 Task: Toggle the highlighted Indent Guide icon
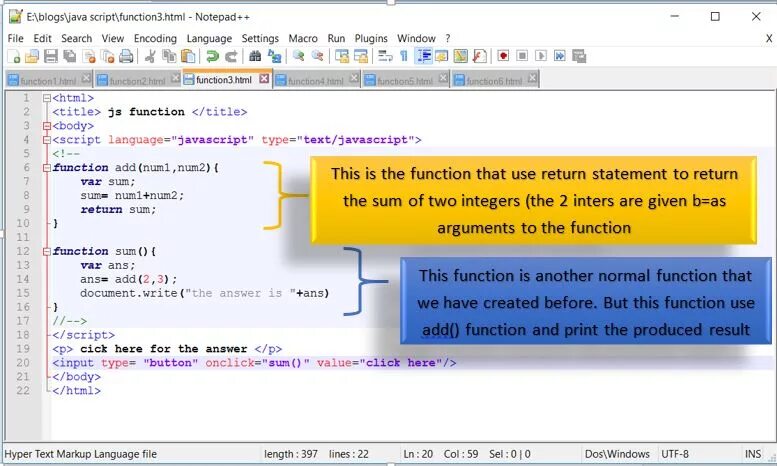point(423,57)
